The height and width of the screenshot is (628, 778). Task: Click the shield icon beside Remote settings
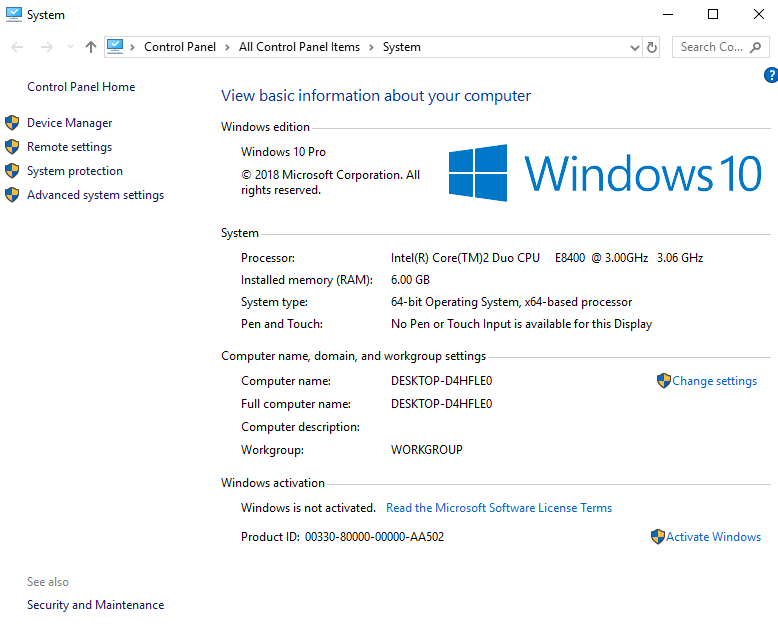[x=12, y=147]
